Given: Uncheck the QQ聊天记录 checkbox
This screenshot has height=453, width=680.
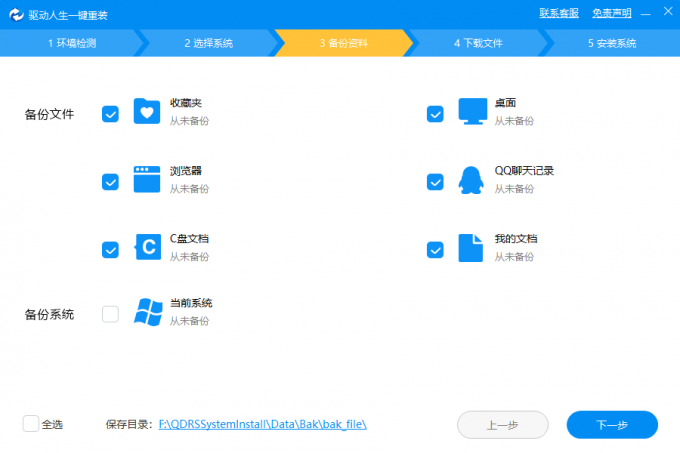Looking at the screenshot, I should (435, 182).
